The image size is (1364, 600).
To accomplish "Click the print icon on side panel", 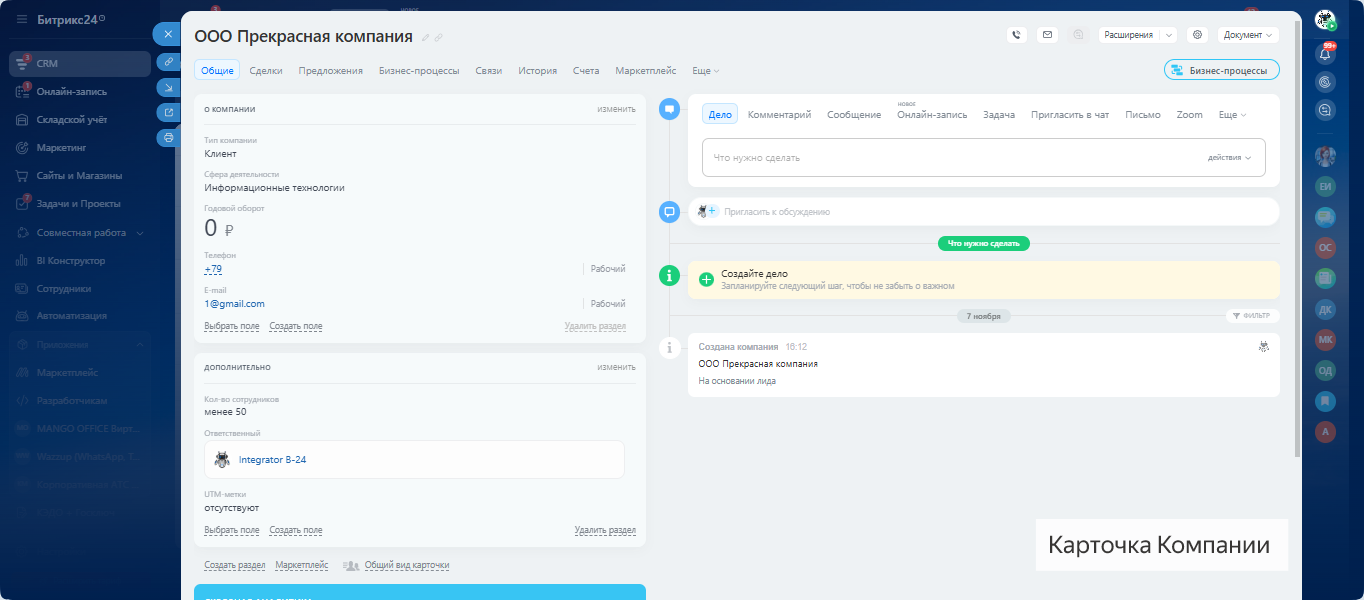I will coord(169,138).
